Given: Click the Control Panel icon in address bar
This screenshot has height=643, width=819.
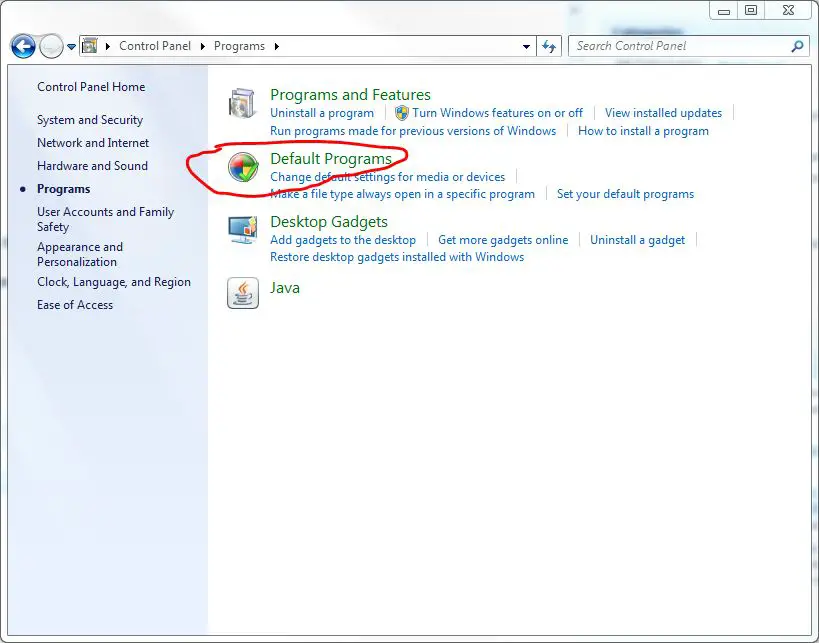Looking at the screenshot, I should point(90,46).
